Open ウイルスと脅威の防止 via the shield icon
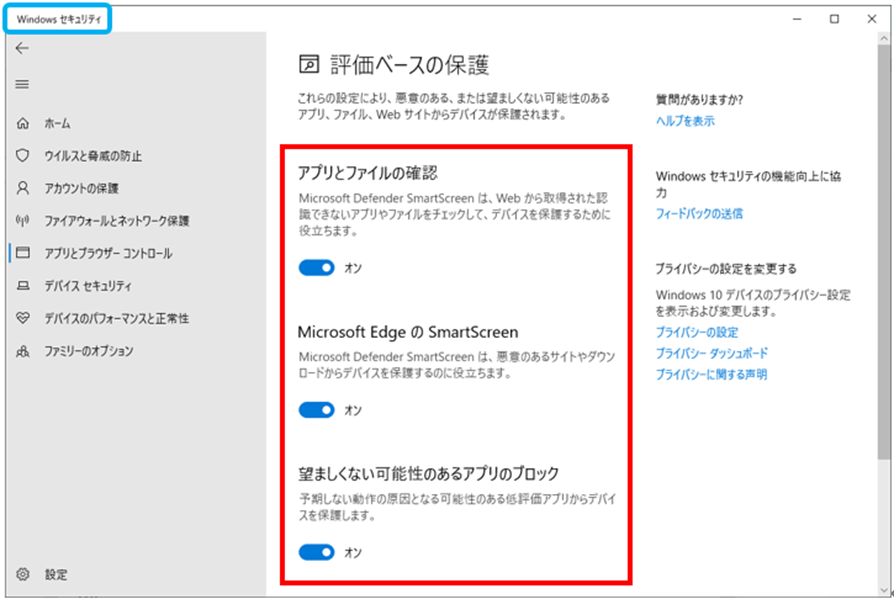 (22, 155)
